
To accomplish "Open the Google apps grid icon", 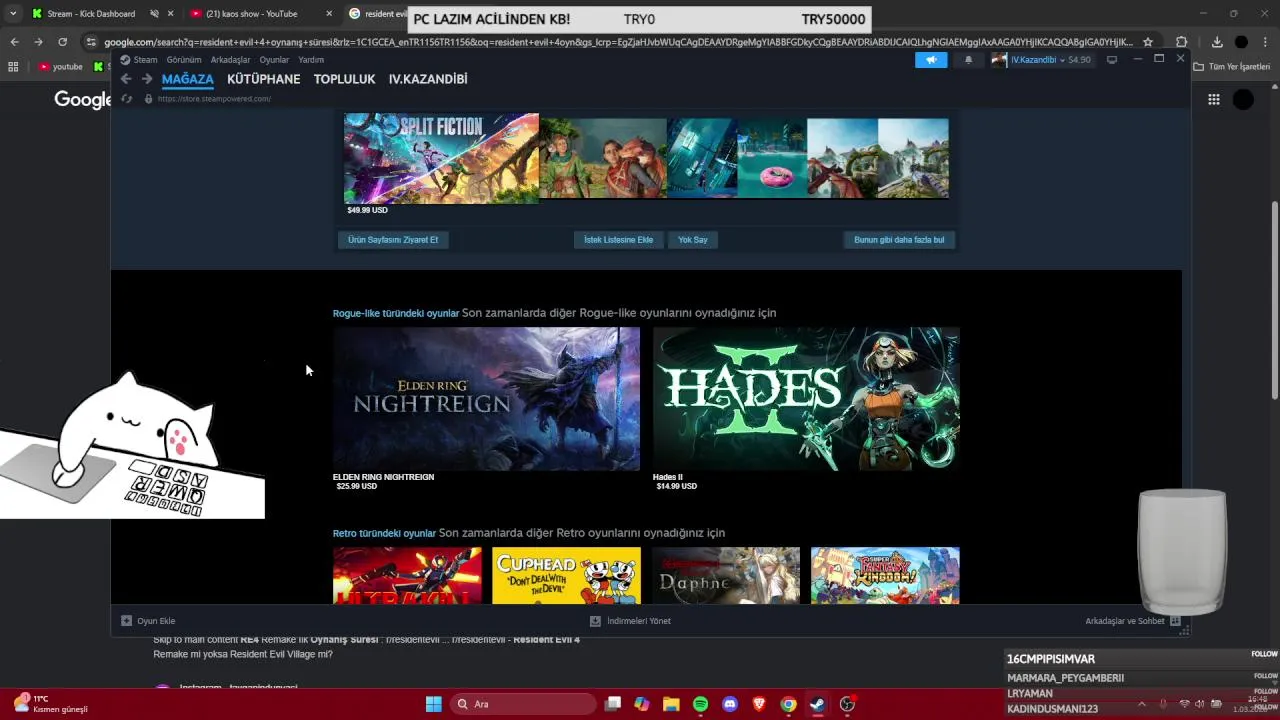I will point(1213,99).
